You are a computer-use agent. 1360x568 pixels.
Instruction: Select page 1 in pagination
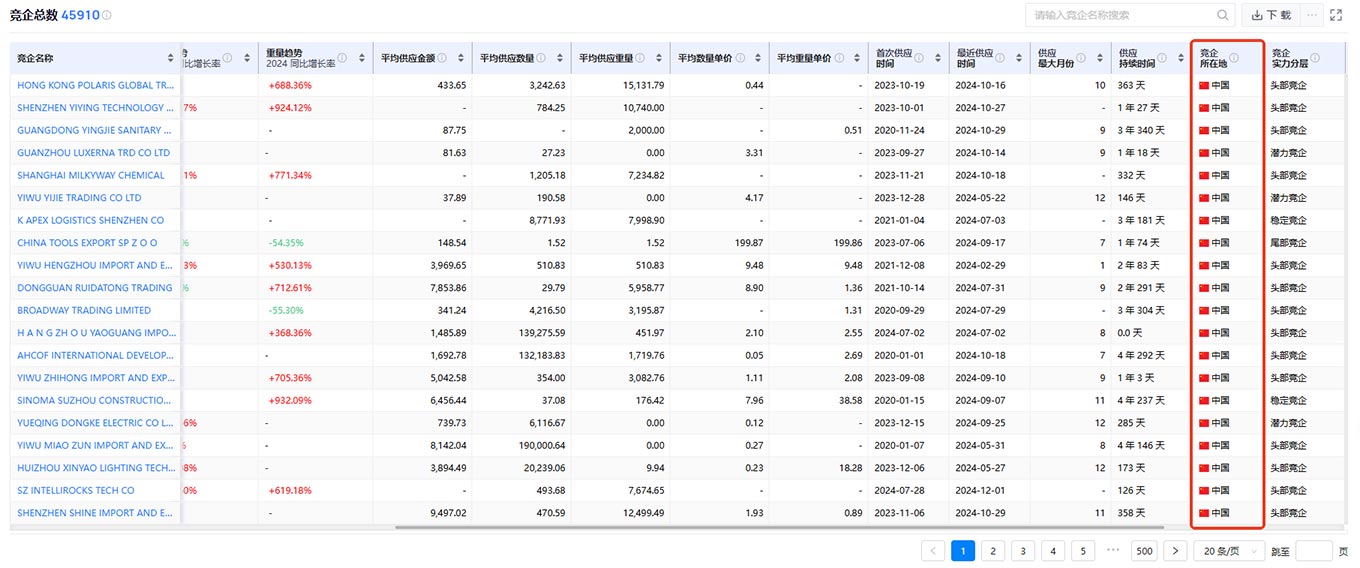[963, 550]
